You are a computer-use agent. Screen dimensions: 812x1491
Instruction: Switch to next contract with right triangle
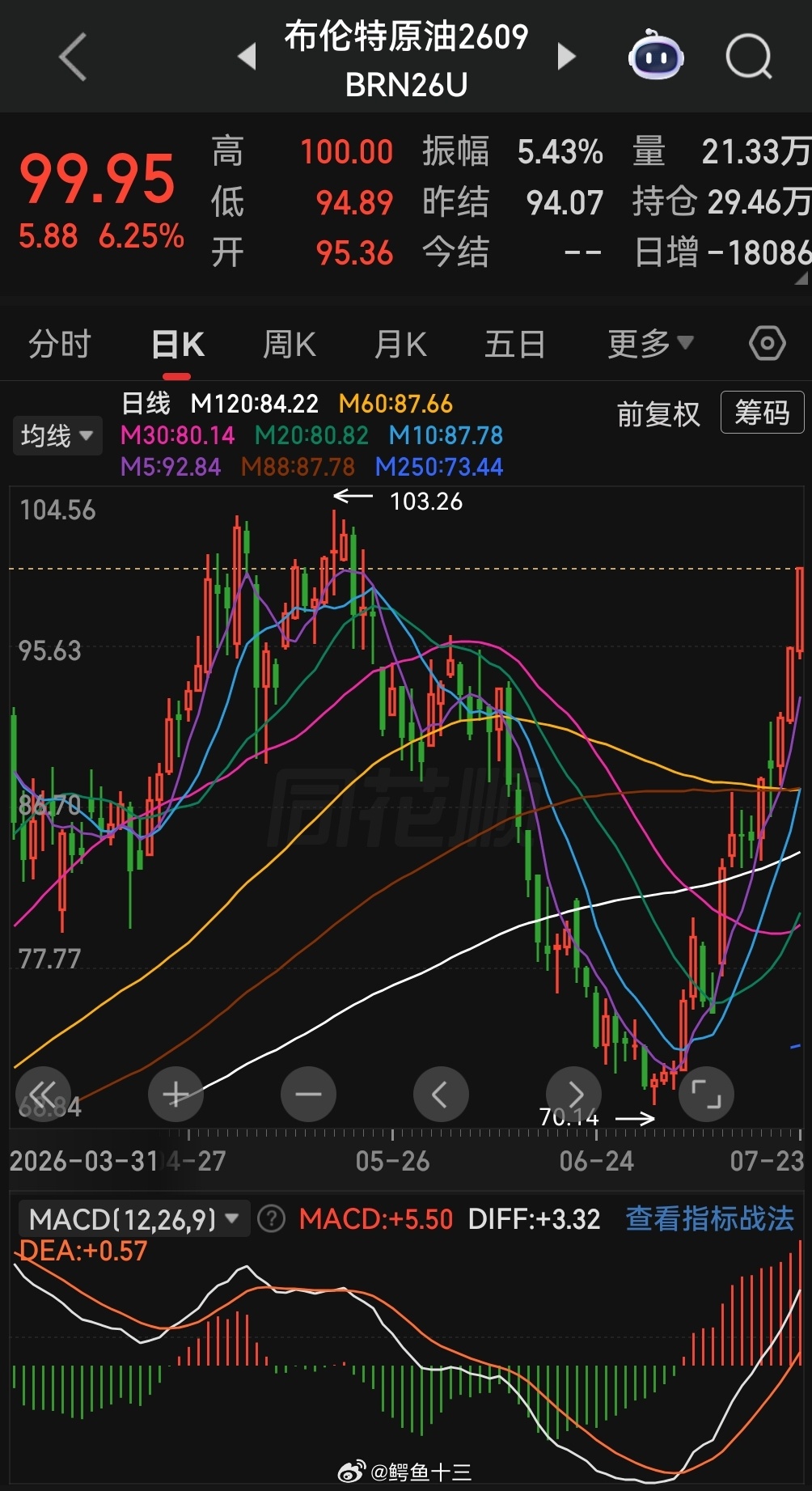[x=567, y=57]
